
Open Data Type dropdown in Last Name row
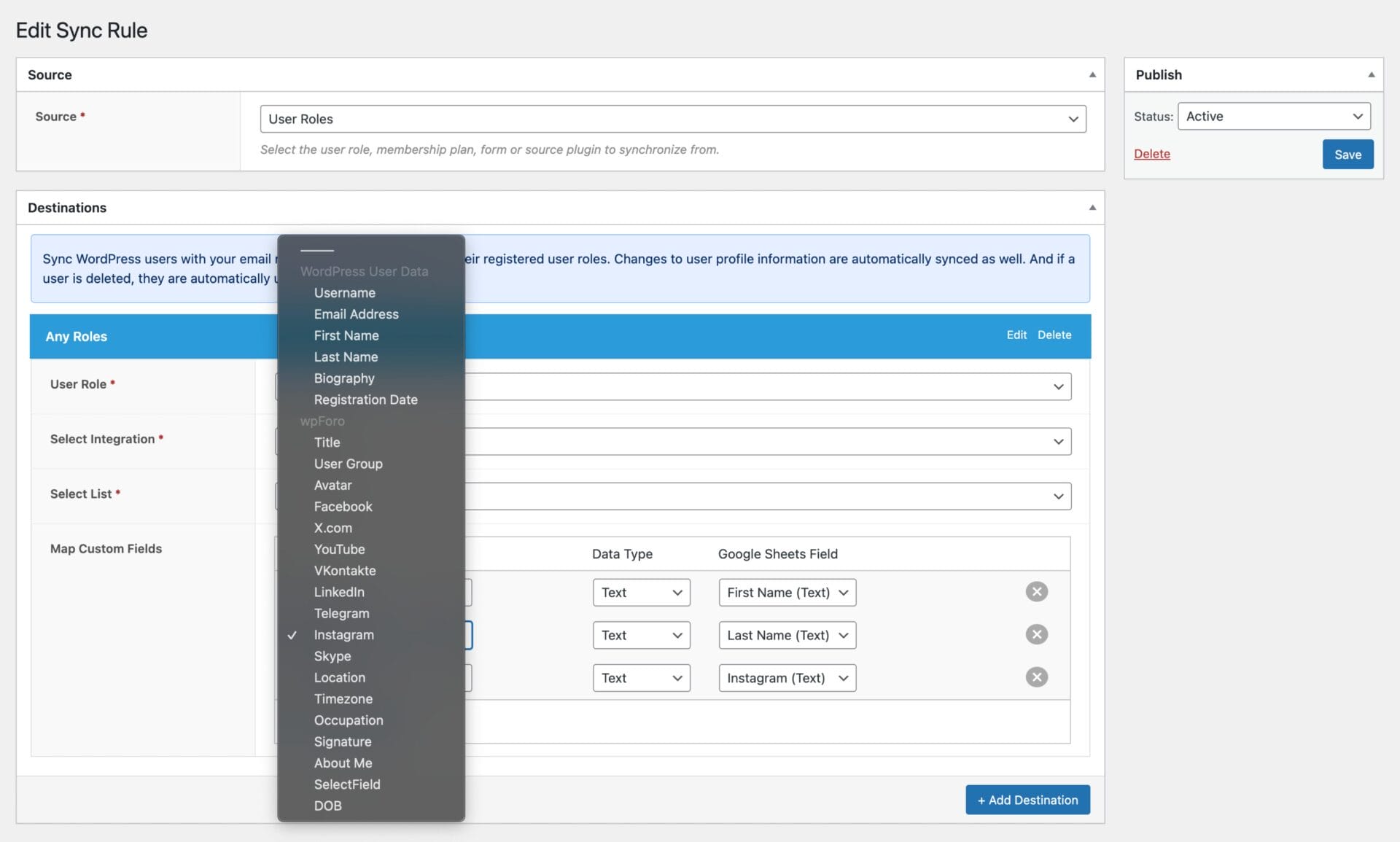641,635
